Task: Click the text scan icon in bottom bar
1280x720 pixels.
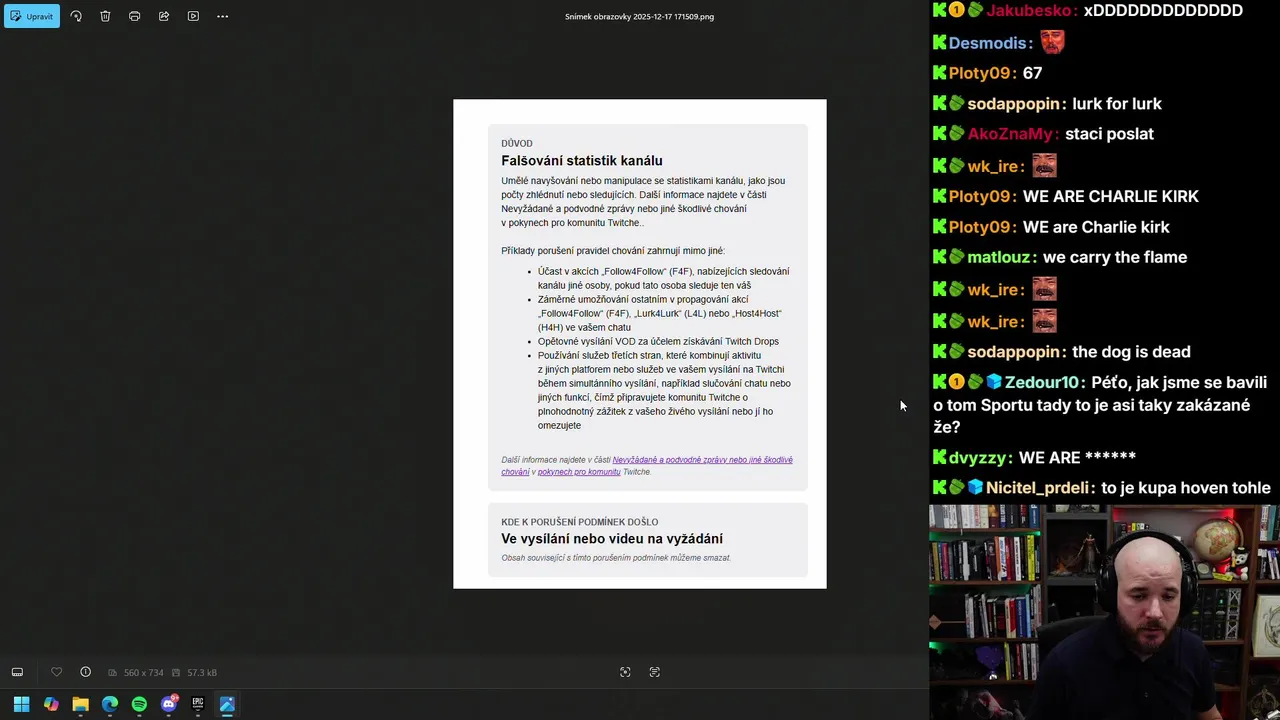Action: (654, 672)
